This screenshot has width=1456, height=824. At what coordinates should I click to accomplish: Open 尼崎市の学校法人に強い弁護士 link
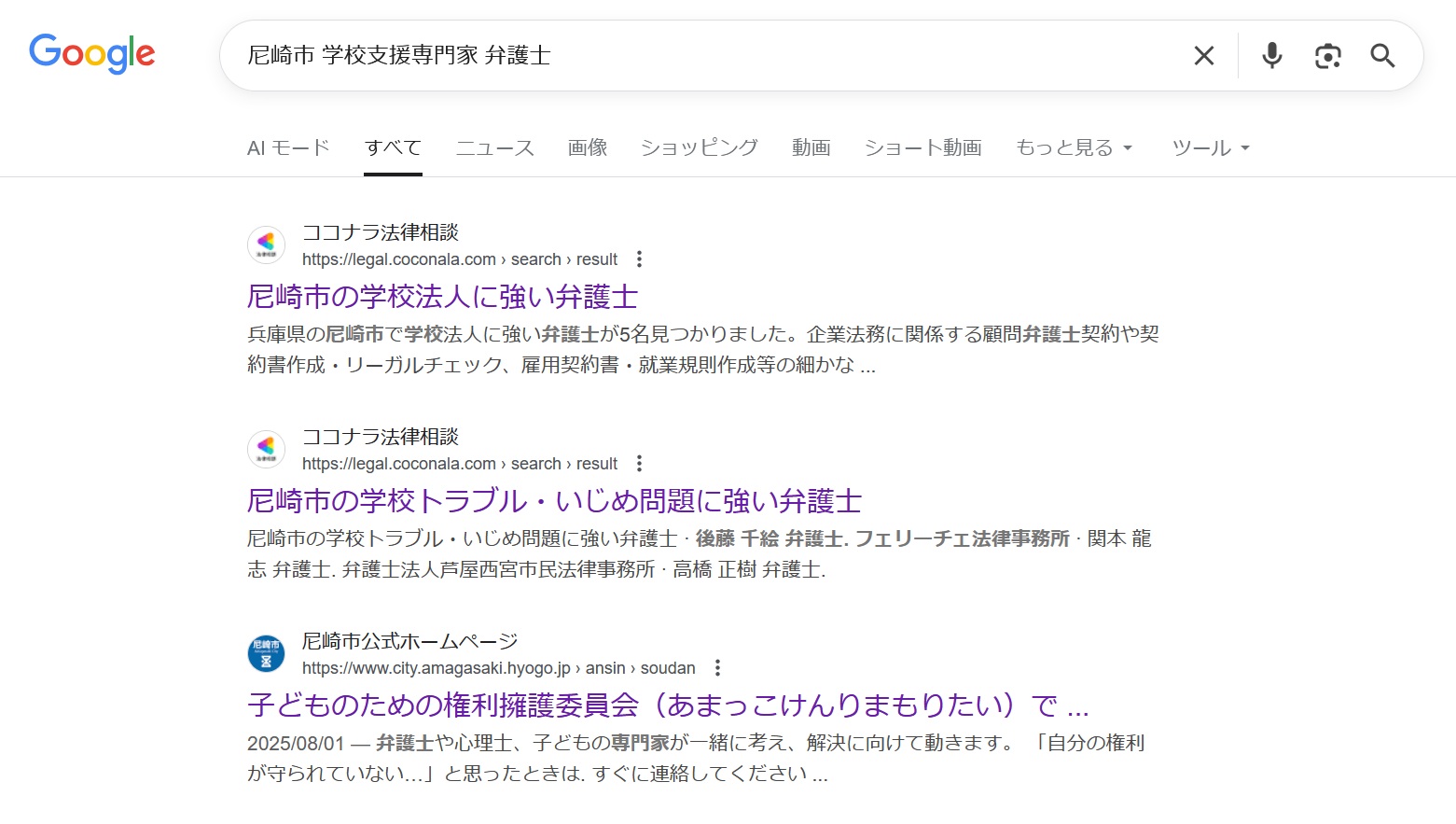click(x=442, y=297)
